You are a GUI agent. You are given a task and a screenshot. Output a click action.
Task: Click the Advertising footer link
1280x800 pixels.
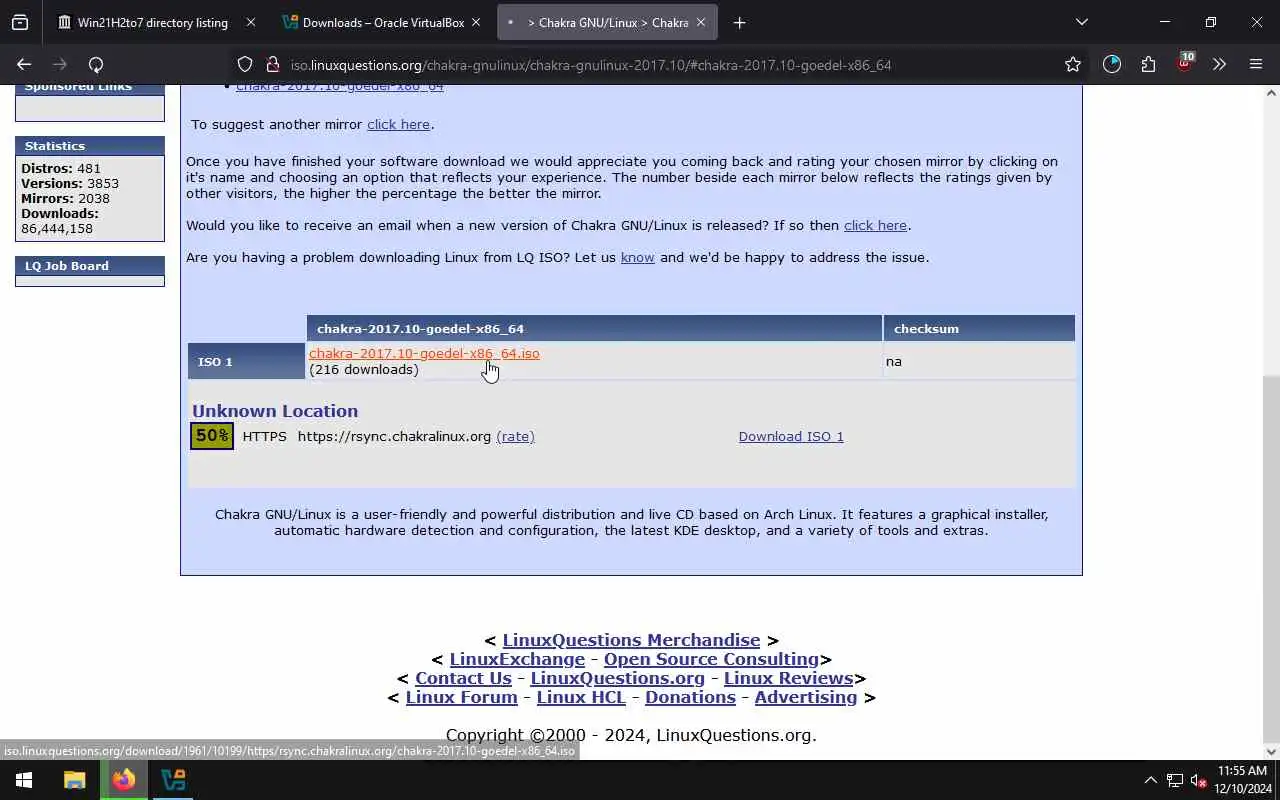[805, 697]
